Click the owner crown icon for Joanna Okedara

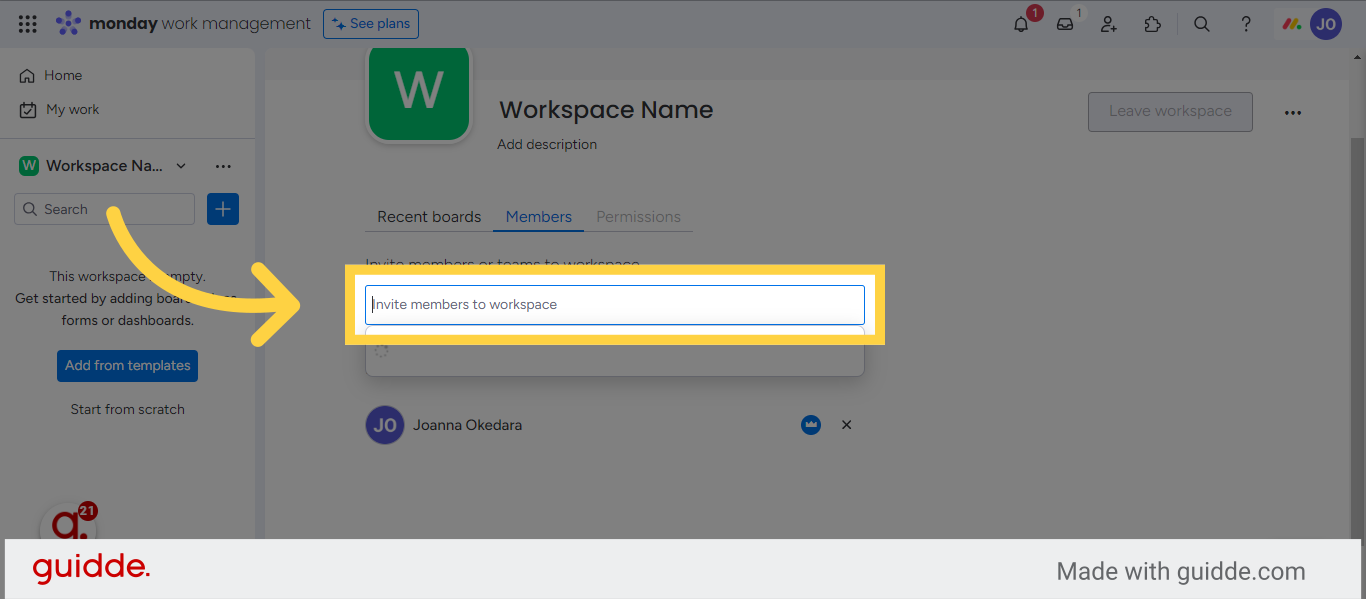click(x=811, y=425)
